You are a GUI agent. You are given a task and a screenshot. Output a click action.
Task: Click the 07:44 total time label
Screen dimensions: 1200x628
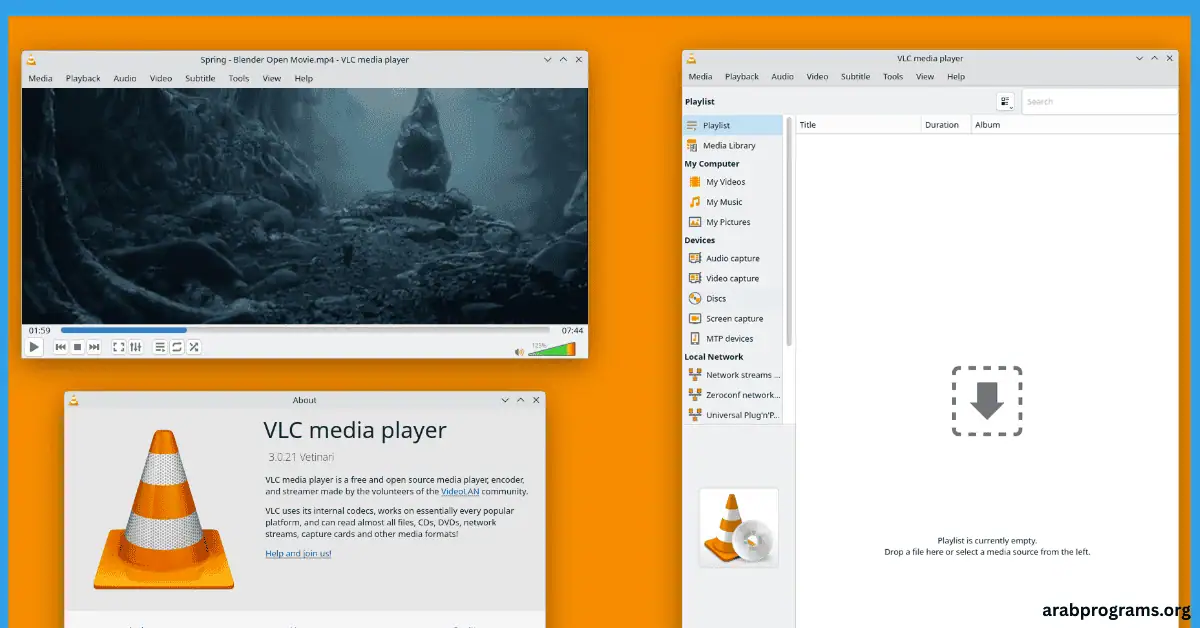coord(572,330)
